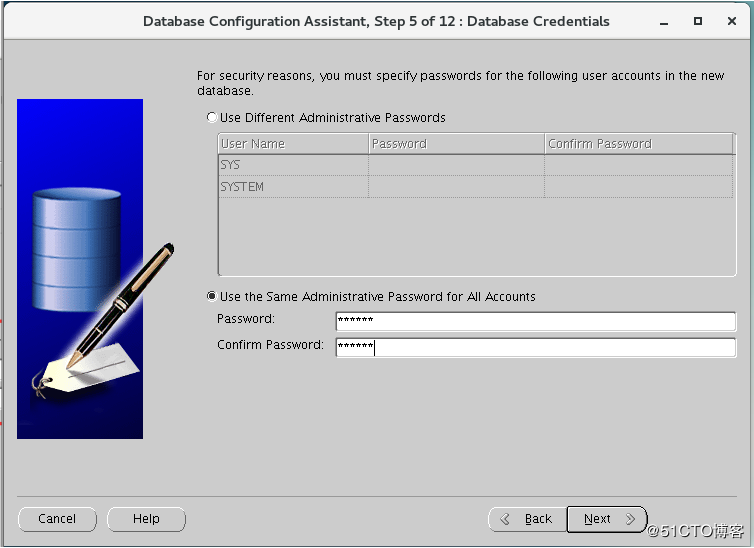Click the SYS row password cell
Screen dimensions: 754x548
coord(456,165)
